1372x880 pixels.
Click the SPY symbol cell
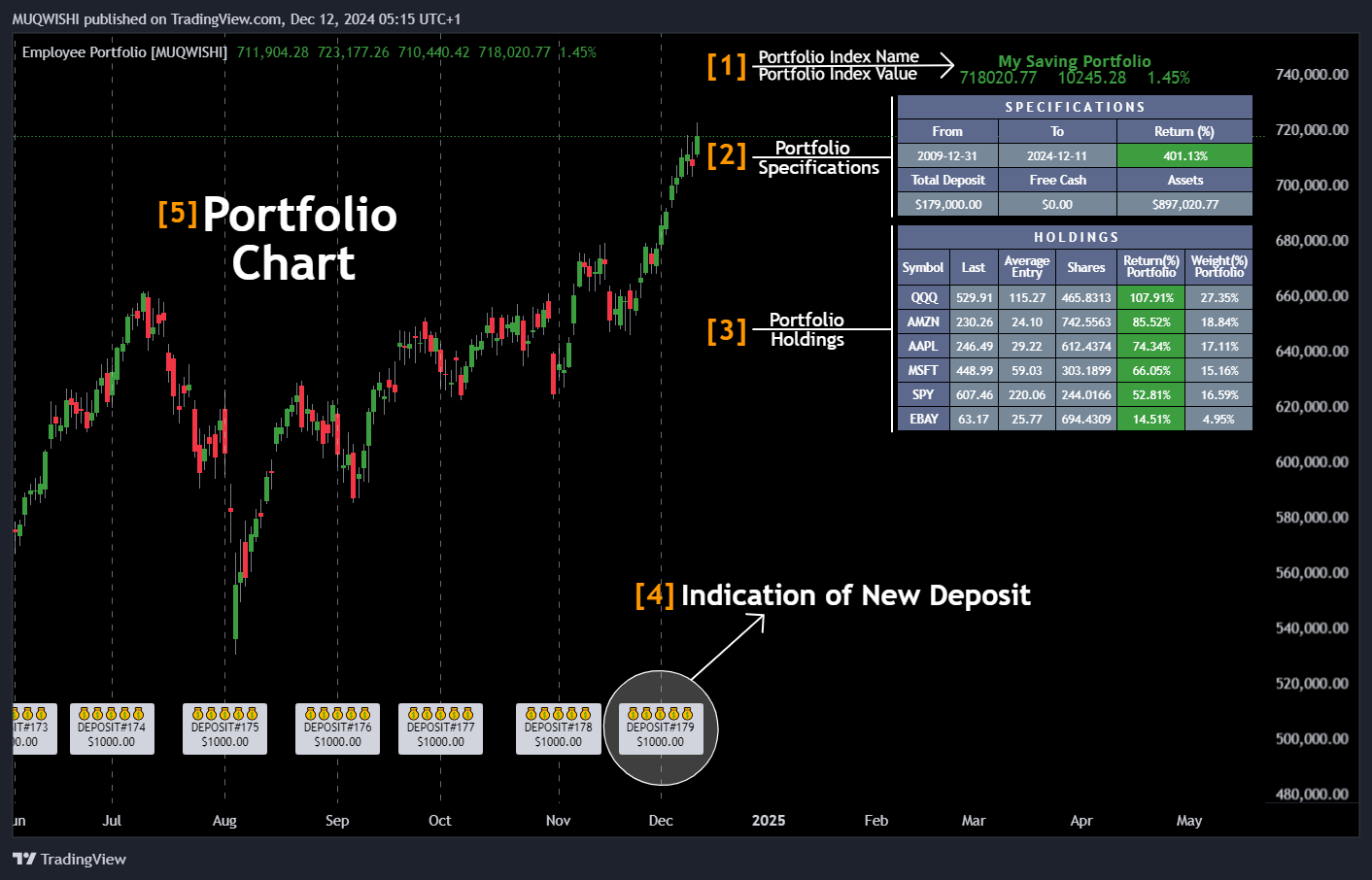click(923, 394)
